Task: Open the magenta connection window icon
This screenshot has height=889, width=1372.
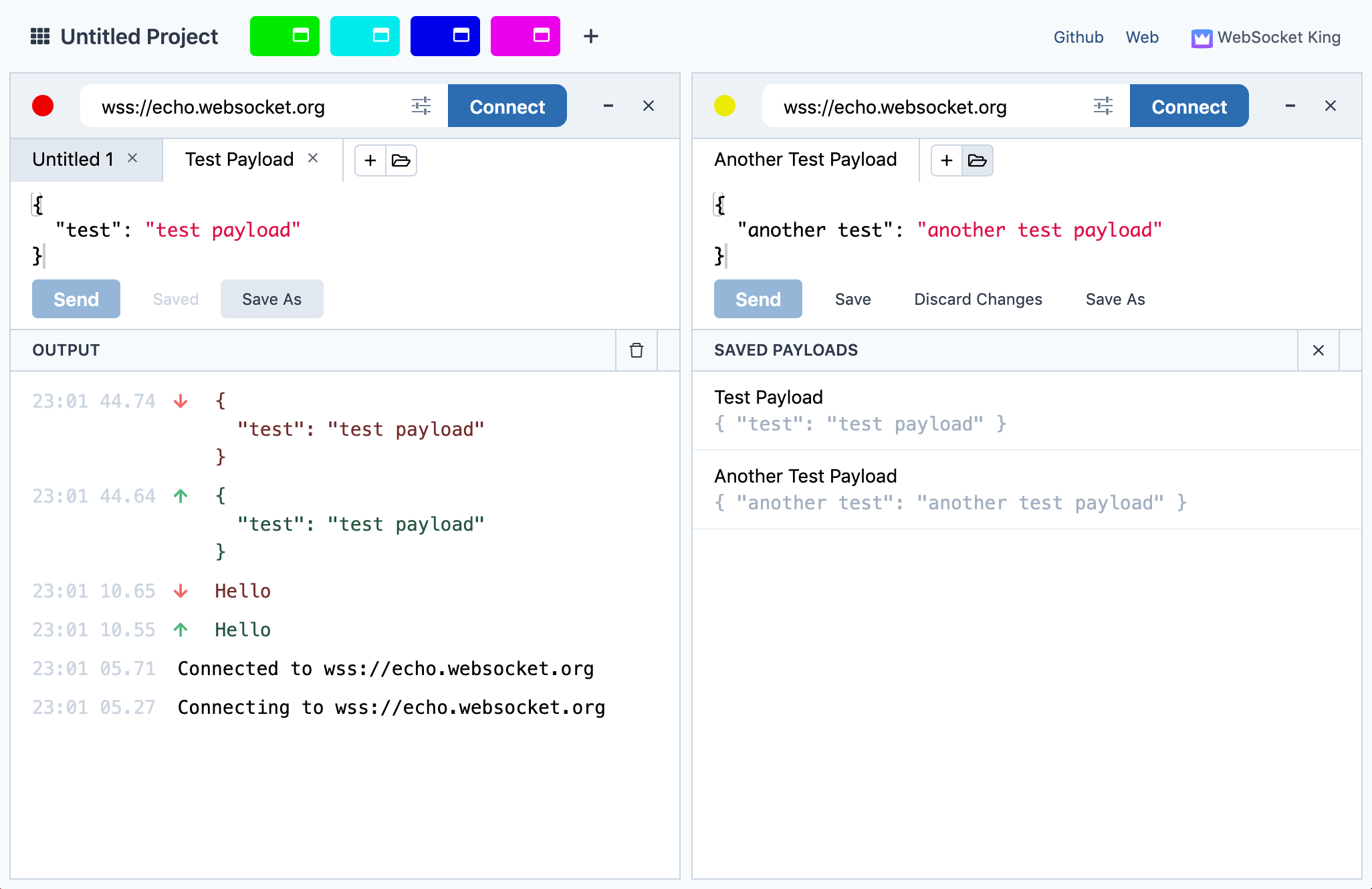Action: [x=541, y=36]
